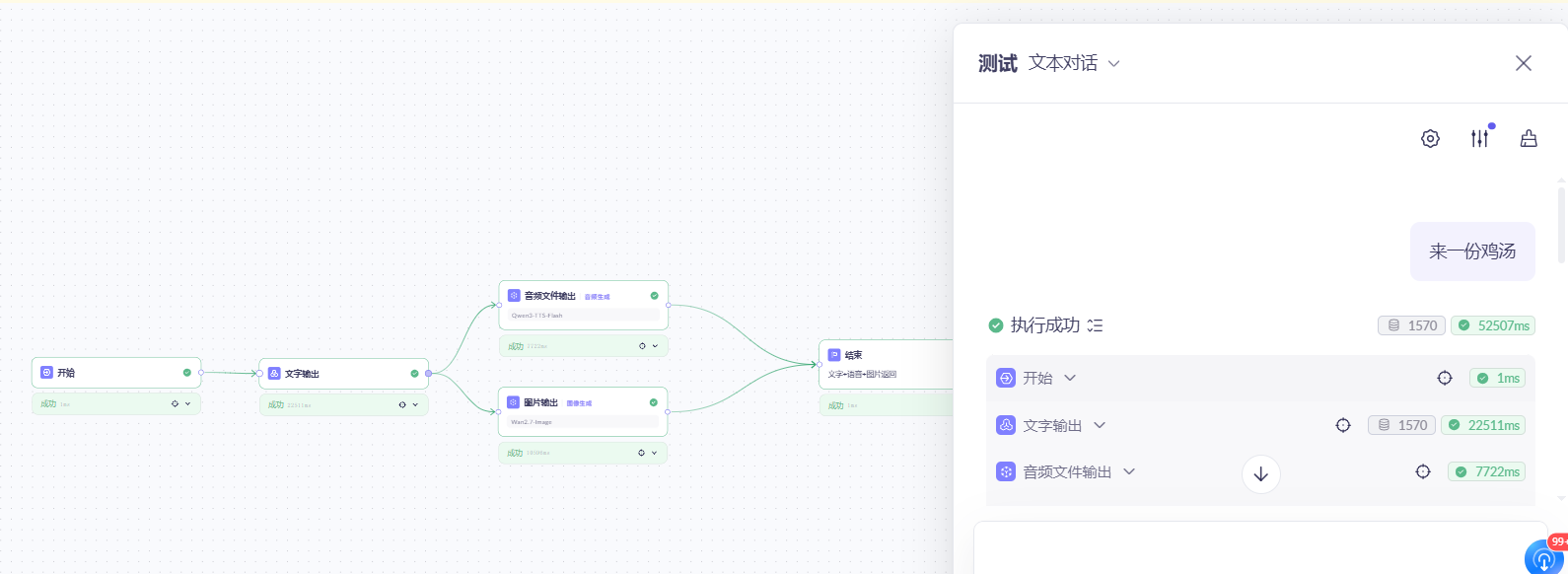Image resolution: width=1568 pixels, height=574 pixels.
Task: Locate icon in 文字输出 node status bar
Action: coord(402,404)
